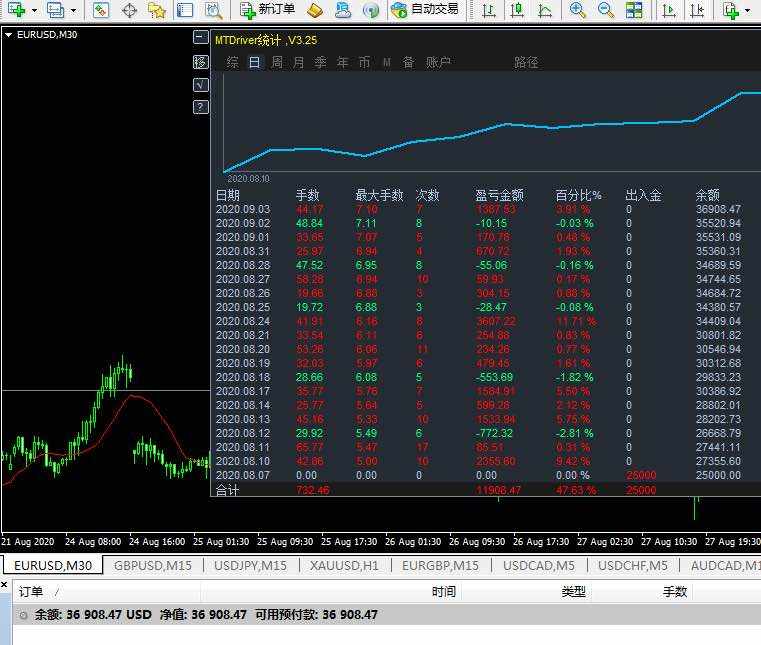Click the 合计 totals row label
This screenshot has width=761, height=645.
pos(227,490)
